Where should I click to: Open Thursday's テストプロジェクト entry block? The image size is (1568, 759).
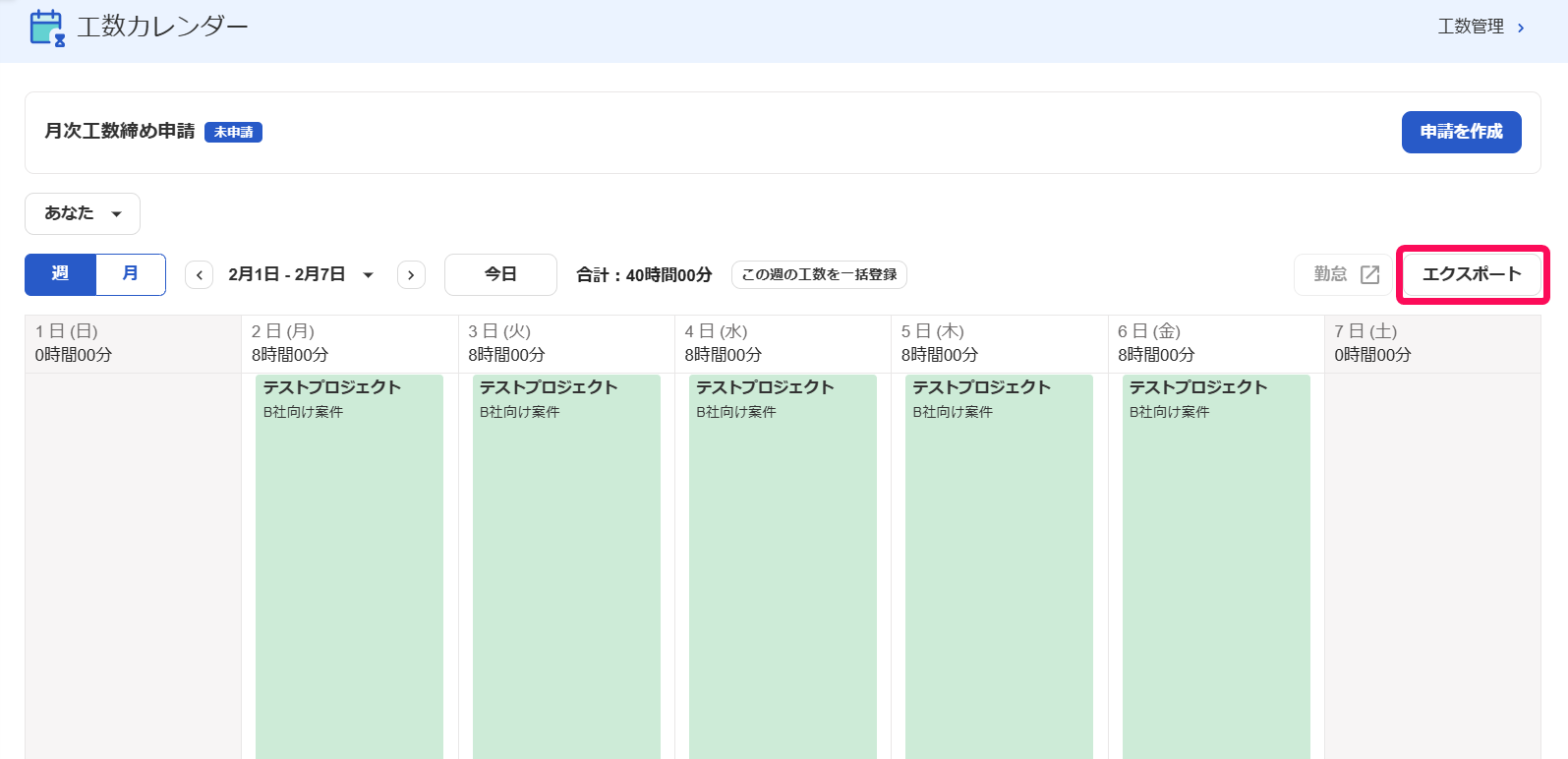coord(999,566)
